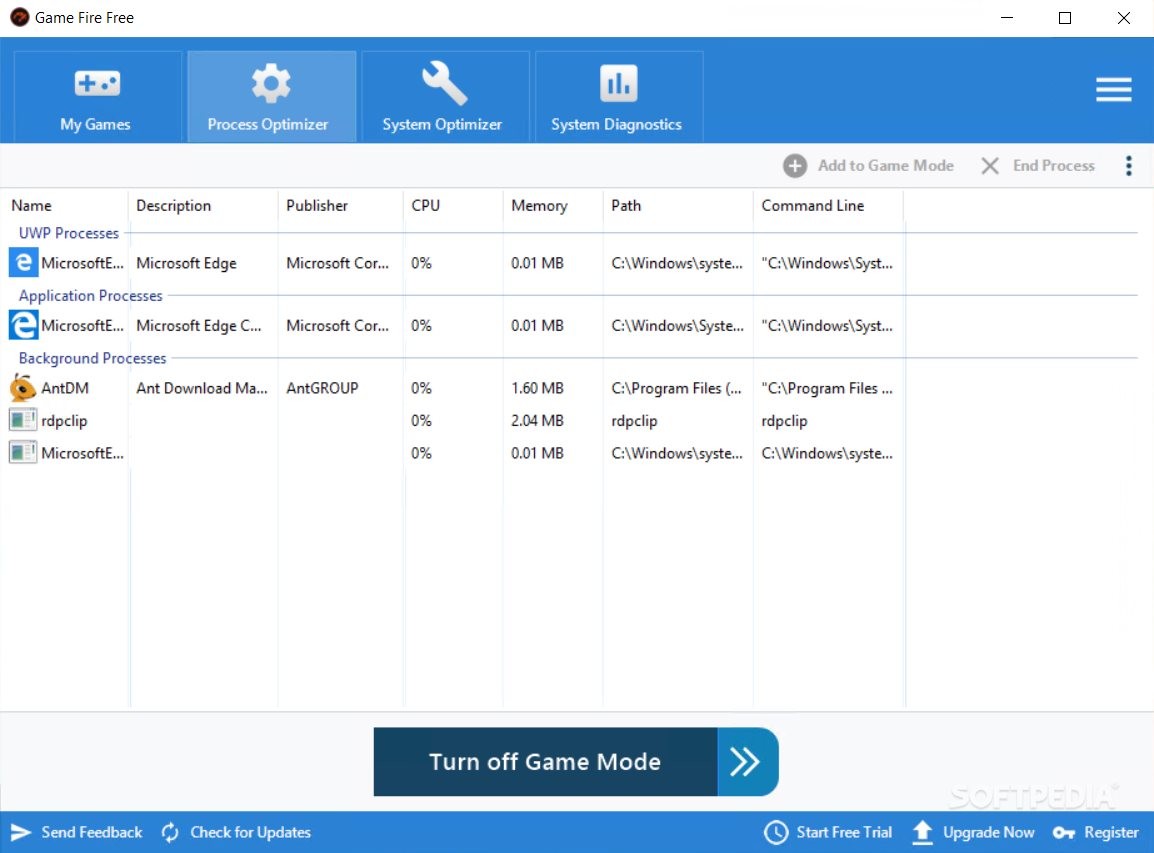Click the My Games gamepad icon
The image size is (1154, 853).
click(97, 83)
